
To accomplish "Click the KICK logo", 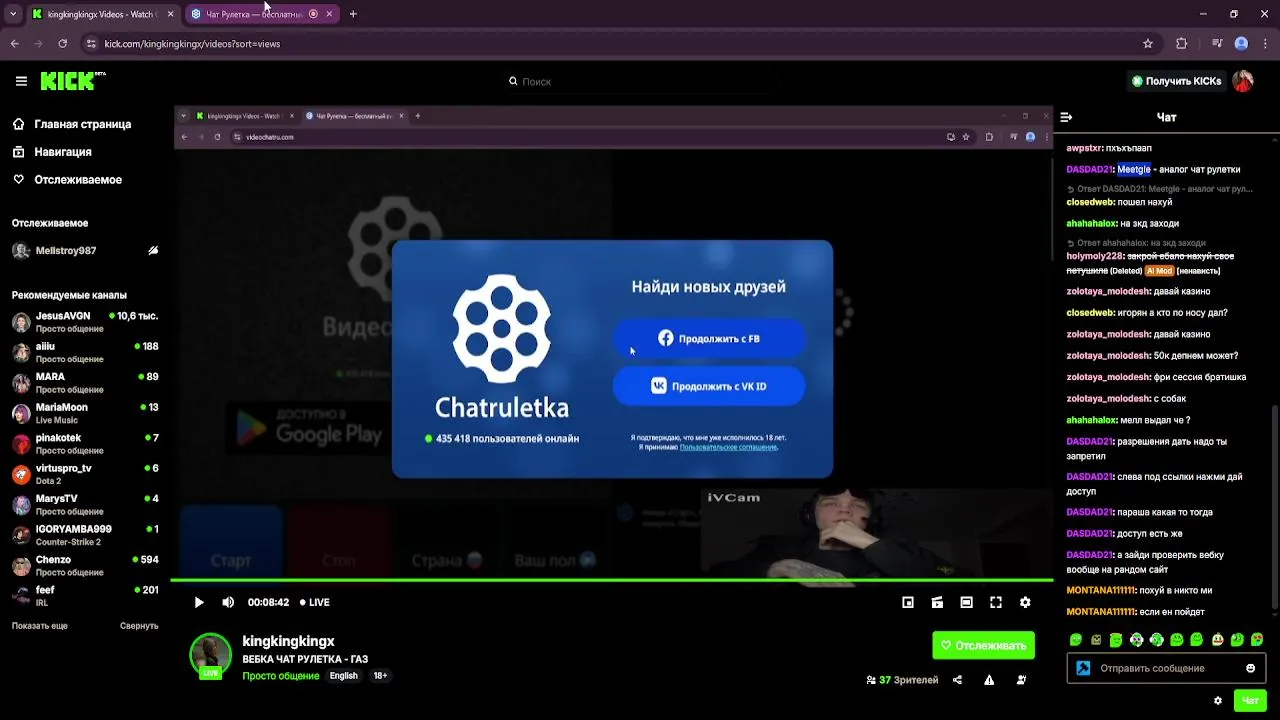I will pos(72,81).
